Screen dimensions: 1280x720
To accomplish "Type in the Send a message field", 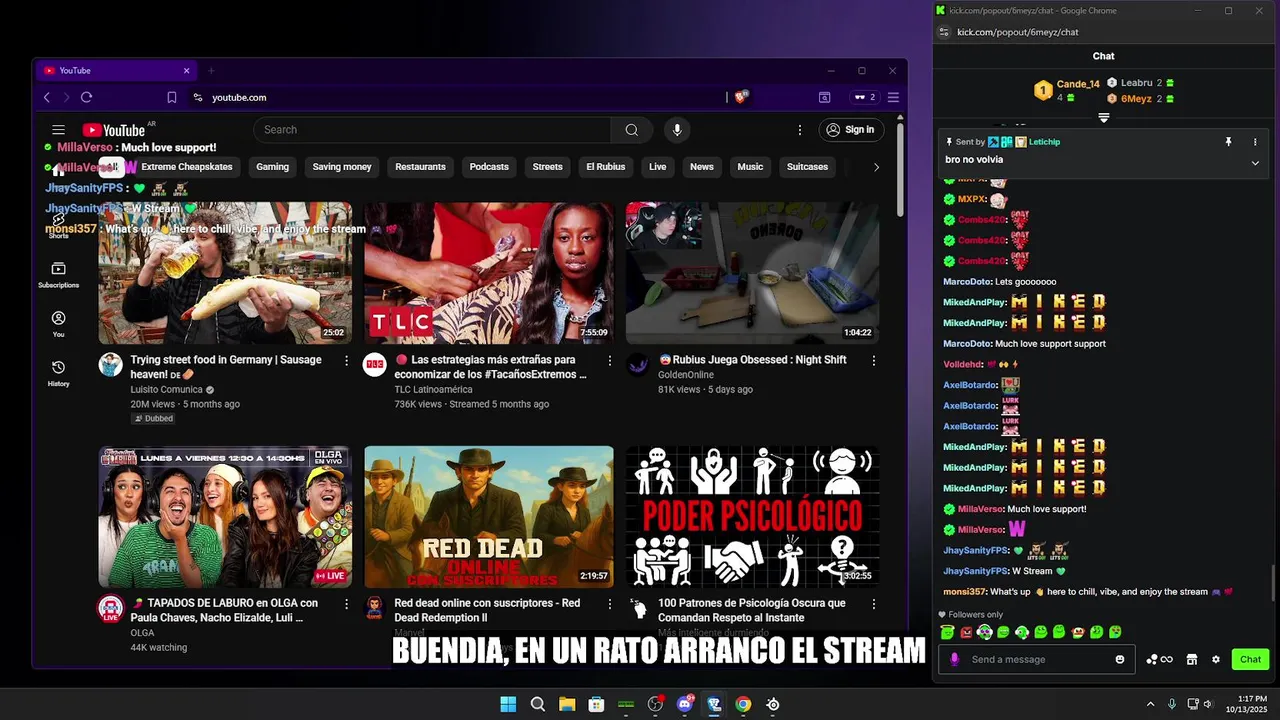I will point(1037,660).
